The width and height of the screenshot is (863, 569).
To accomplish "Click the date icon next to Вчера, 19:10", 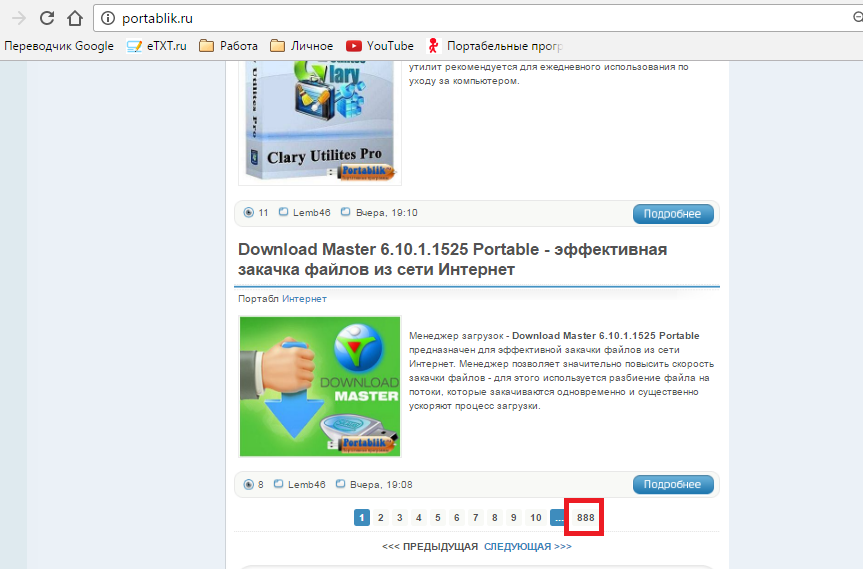I will [345, 212].
